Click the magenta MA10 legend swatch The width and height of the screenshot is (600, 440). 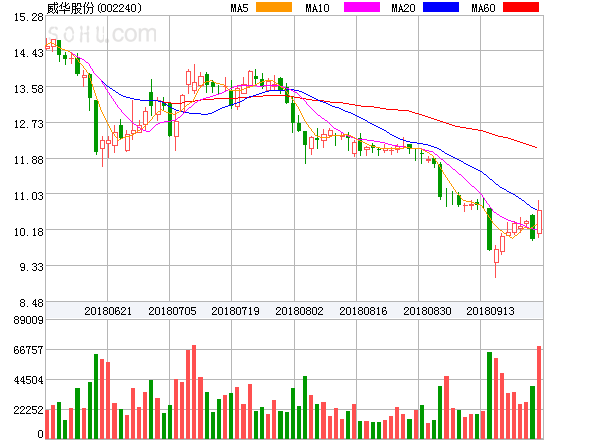pos(362,7)
